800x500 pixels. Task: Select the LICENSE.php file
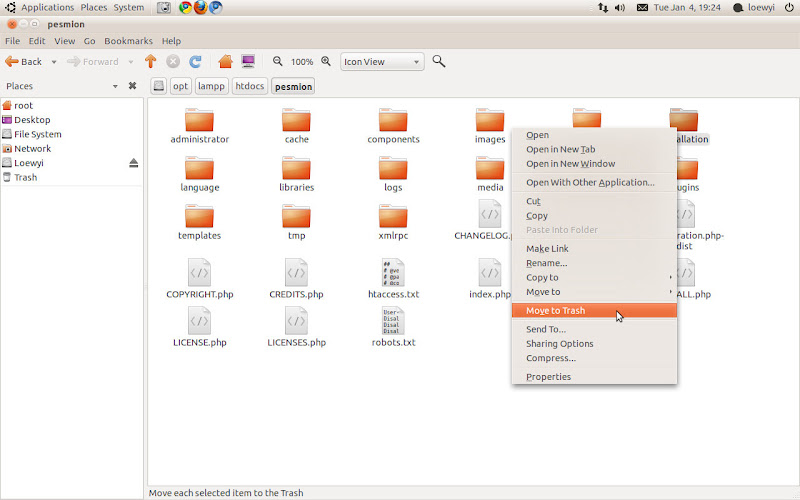199,327
